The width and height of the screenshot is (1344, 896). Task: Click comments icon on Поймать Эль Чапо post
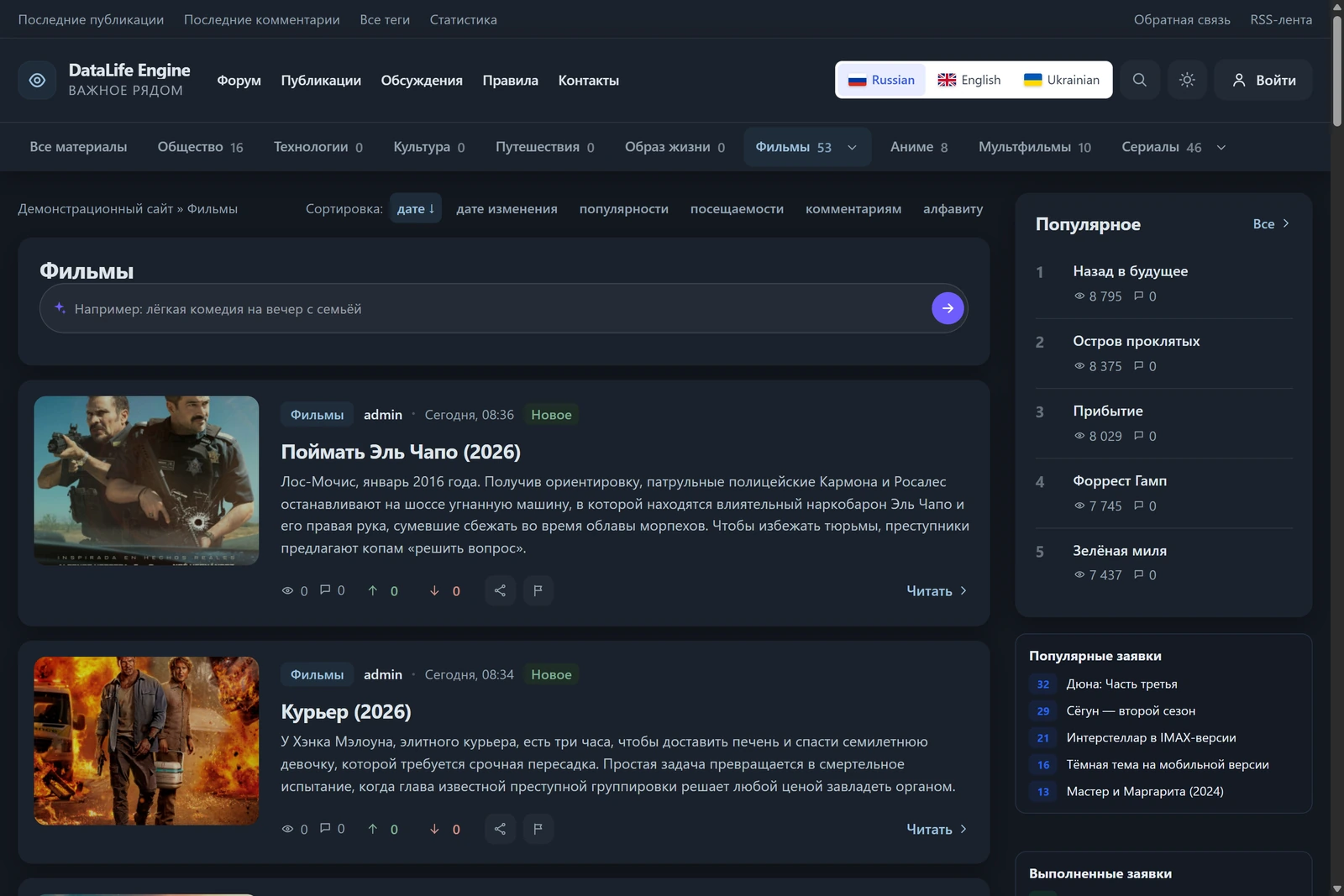tap(325, 589)
